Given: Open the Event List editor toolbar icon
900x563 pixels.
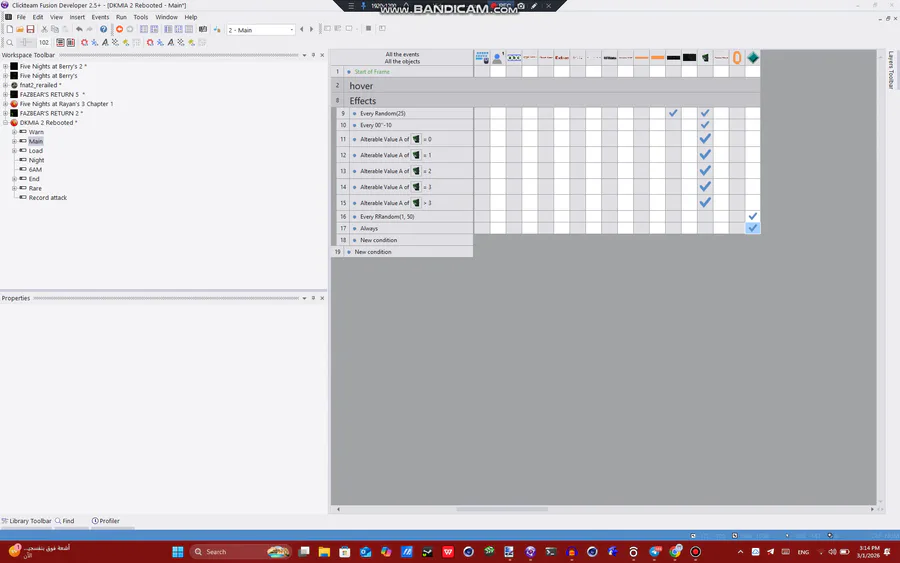Looking at the screenshot, I should pyautogui.click(x=189, y=29).
